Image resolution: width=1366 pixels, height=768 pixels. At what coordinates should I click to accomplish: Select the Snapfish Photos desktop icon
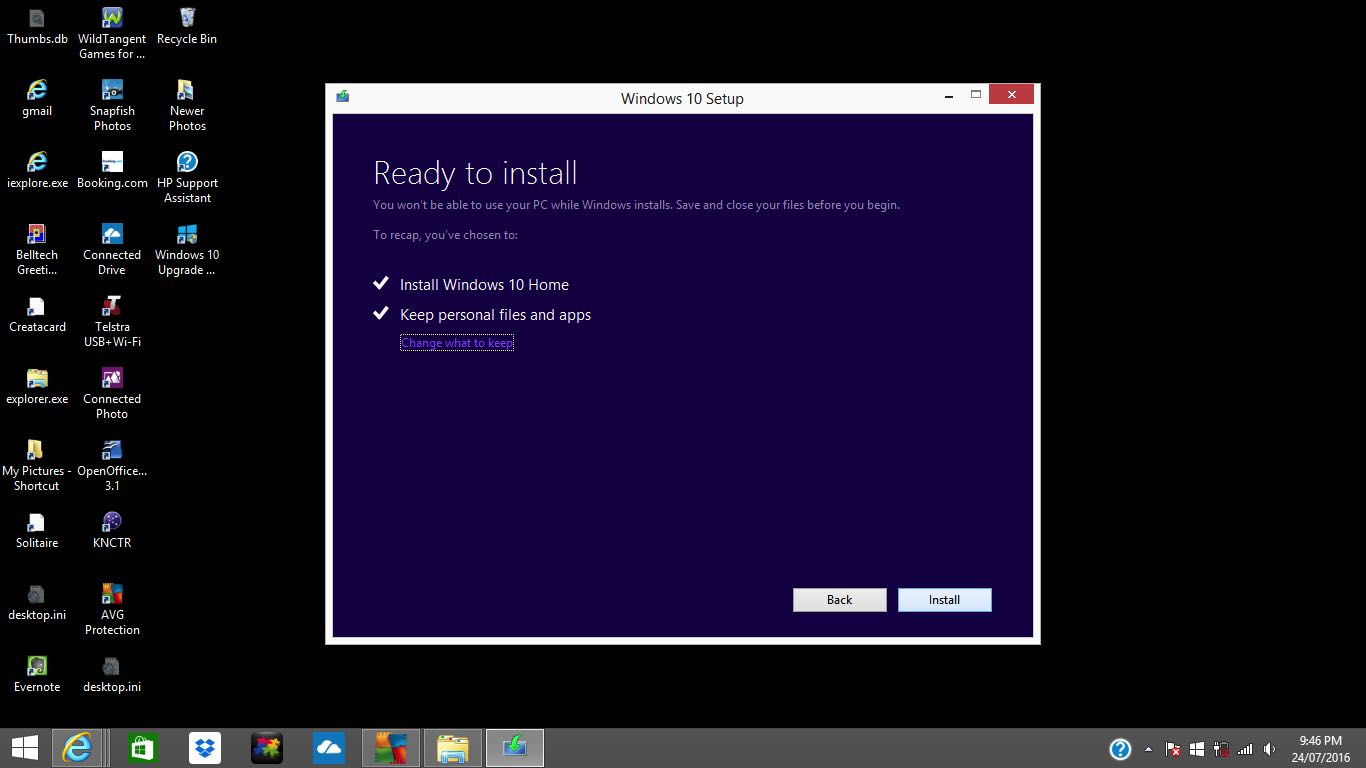112,105
